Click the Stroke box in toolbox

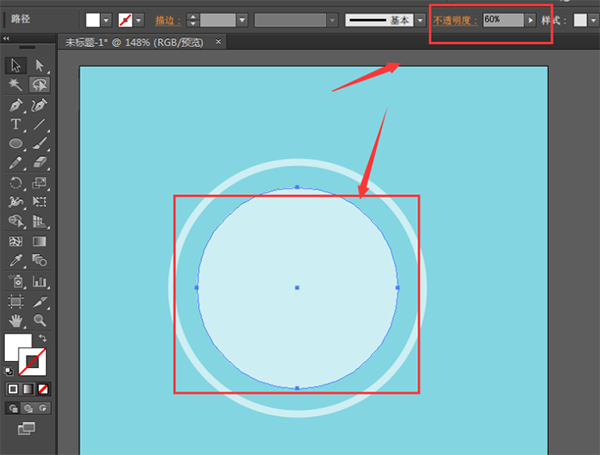33,362
